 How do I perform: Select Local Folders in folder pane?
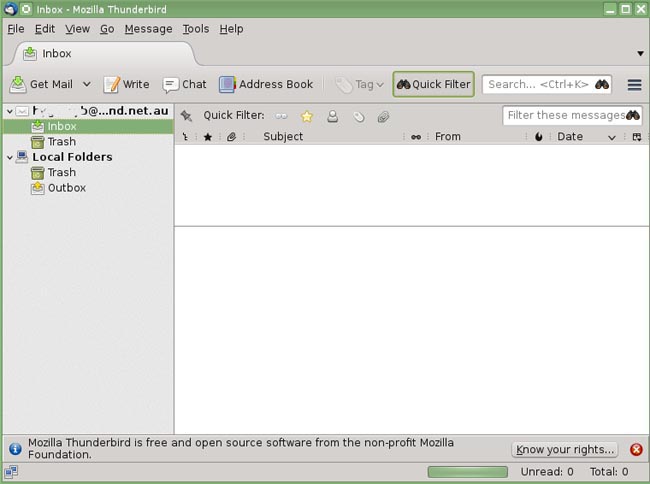coord(72,157)
